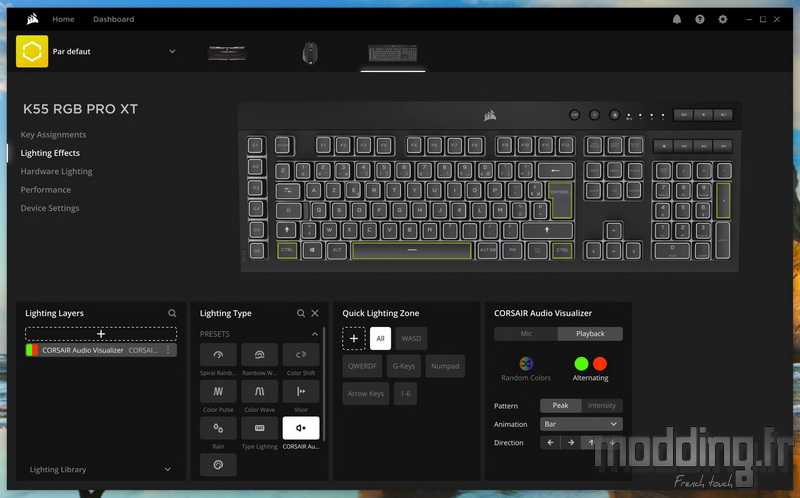The image size is (800, 498).
Task: Choose the Color Pulse preset
Action: (x=218, y=391)
